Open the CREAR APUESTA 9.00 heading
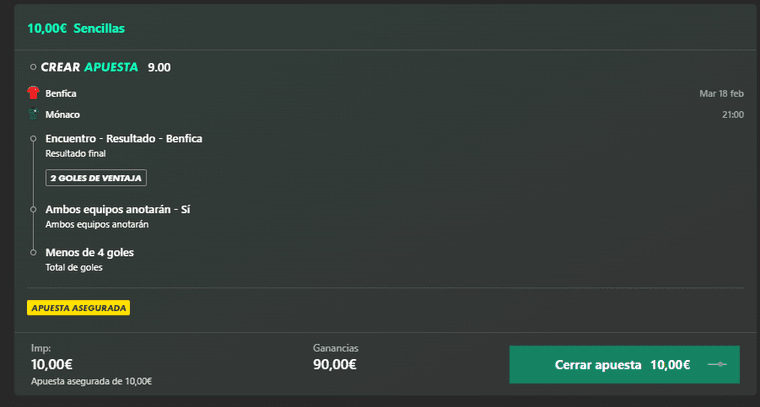This screenshot has height=407, width=760. pos(106,67)
